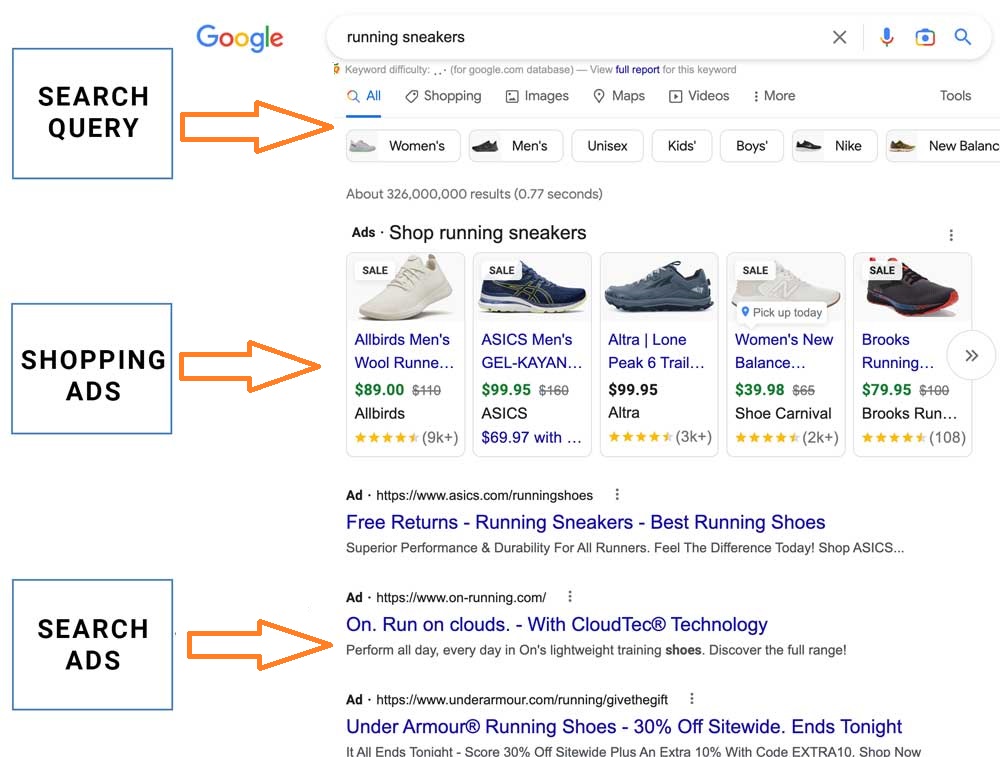Click Shoe Carnival 2k+ star rating

(786, 437)
